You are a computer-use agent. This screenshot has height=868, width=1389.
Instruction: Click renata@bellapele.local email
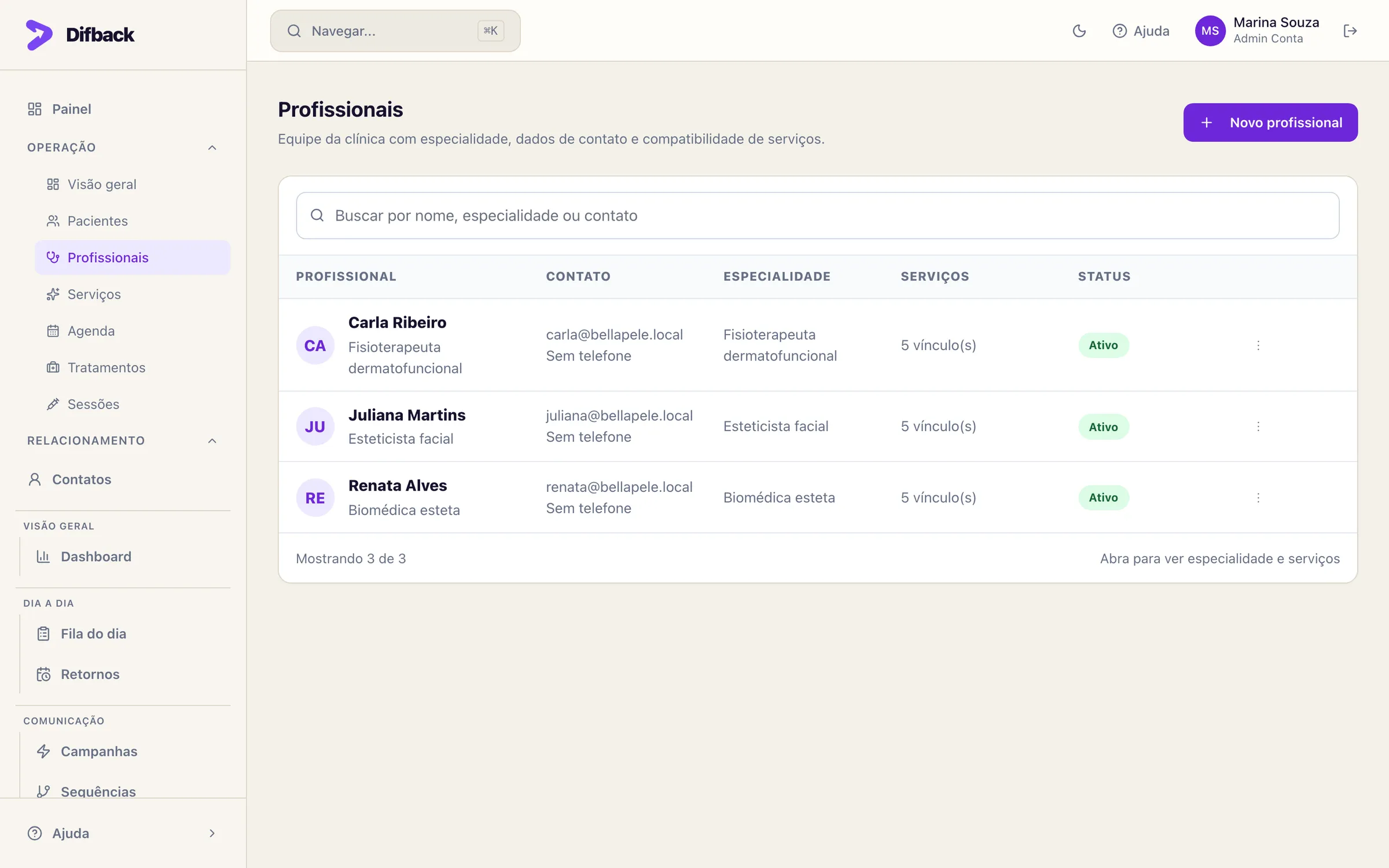(x=619, y=487)
